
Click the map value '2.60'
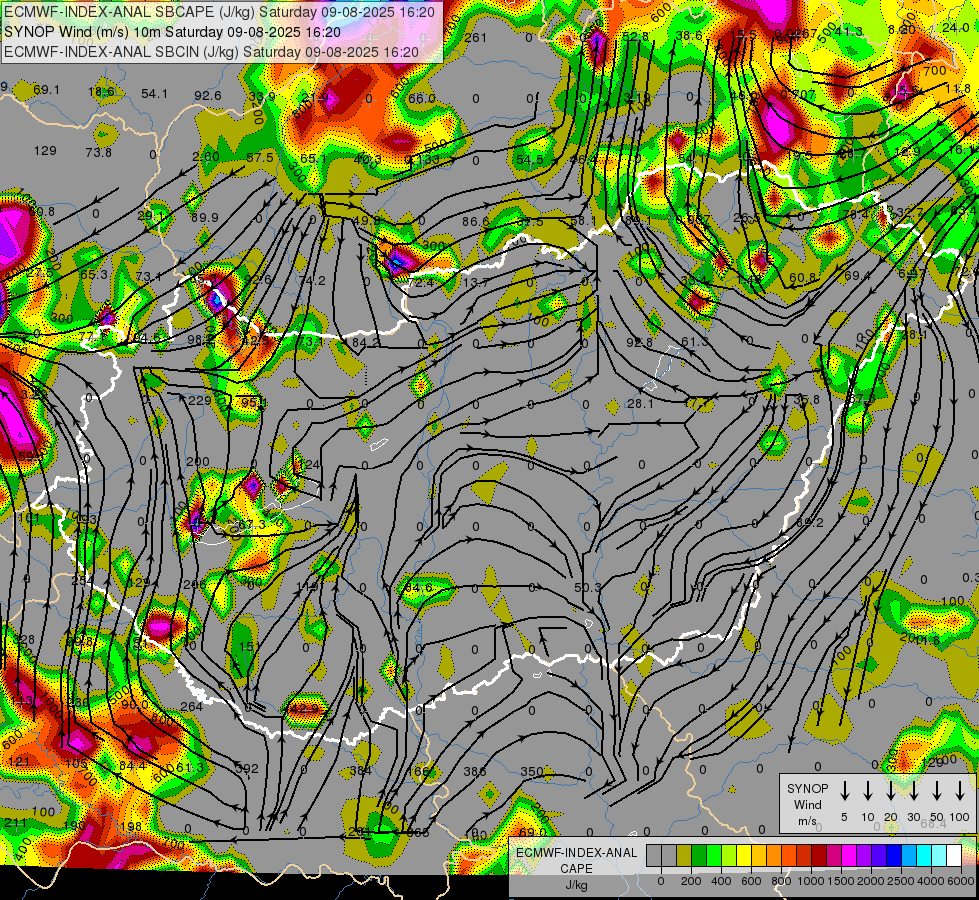(206, 156)
